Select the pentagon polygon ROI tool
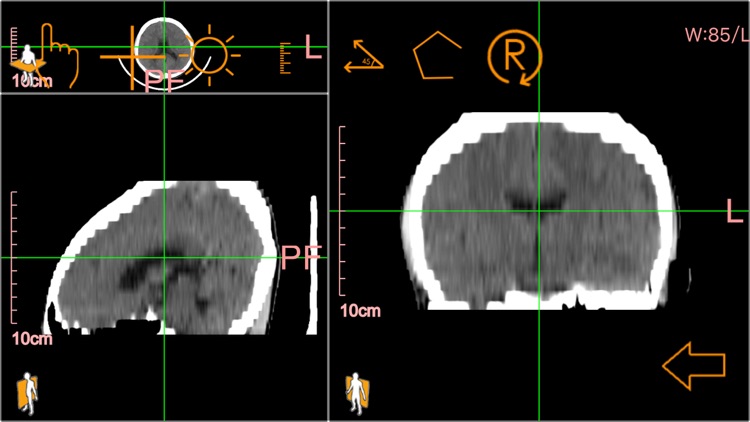750x422 pixels. tap(437, 56)
